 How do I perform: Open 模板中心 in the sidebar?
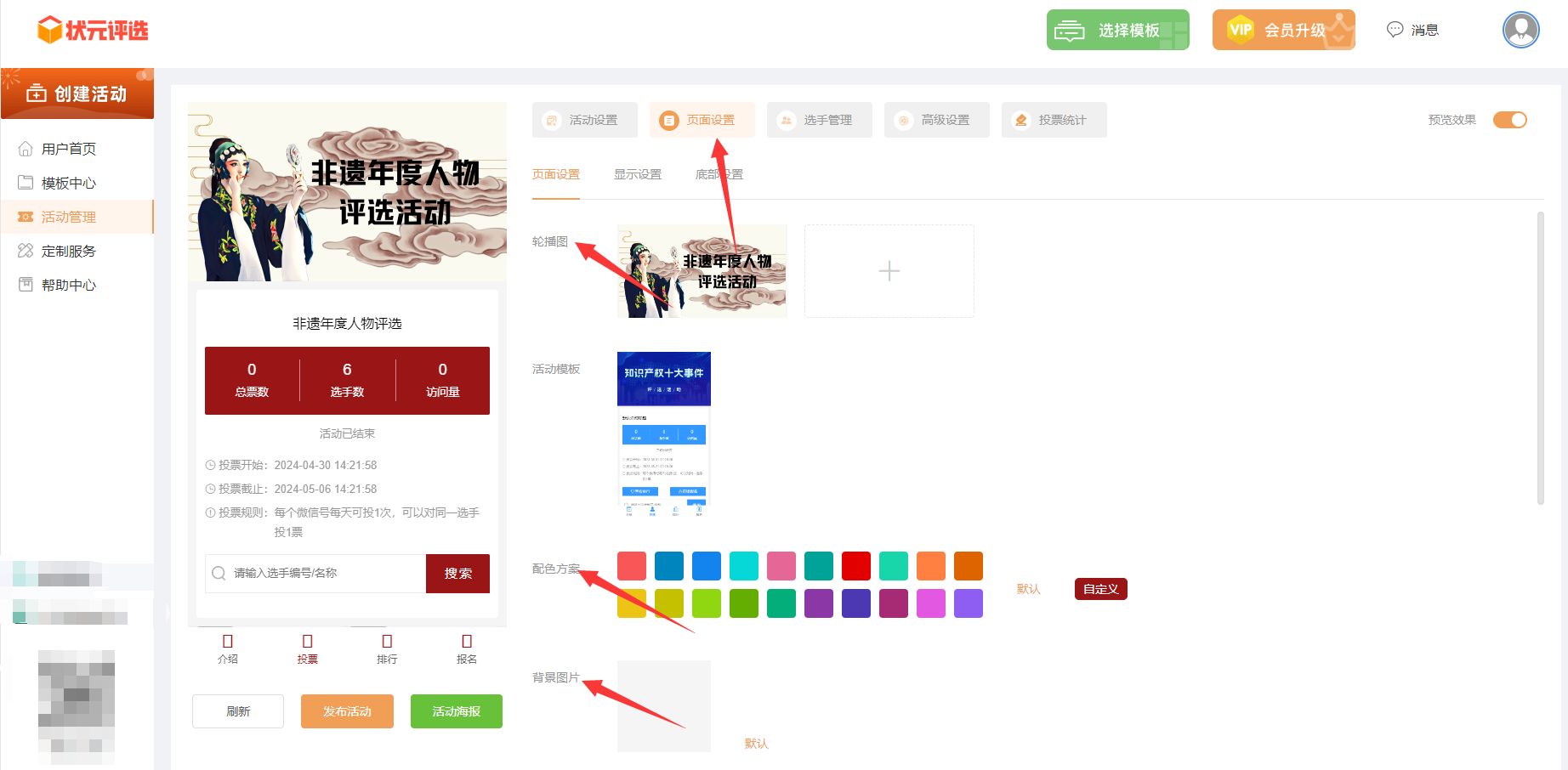point(68,183)
